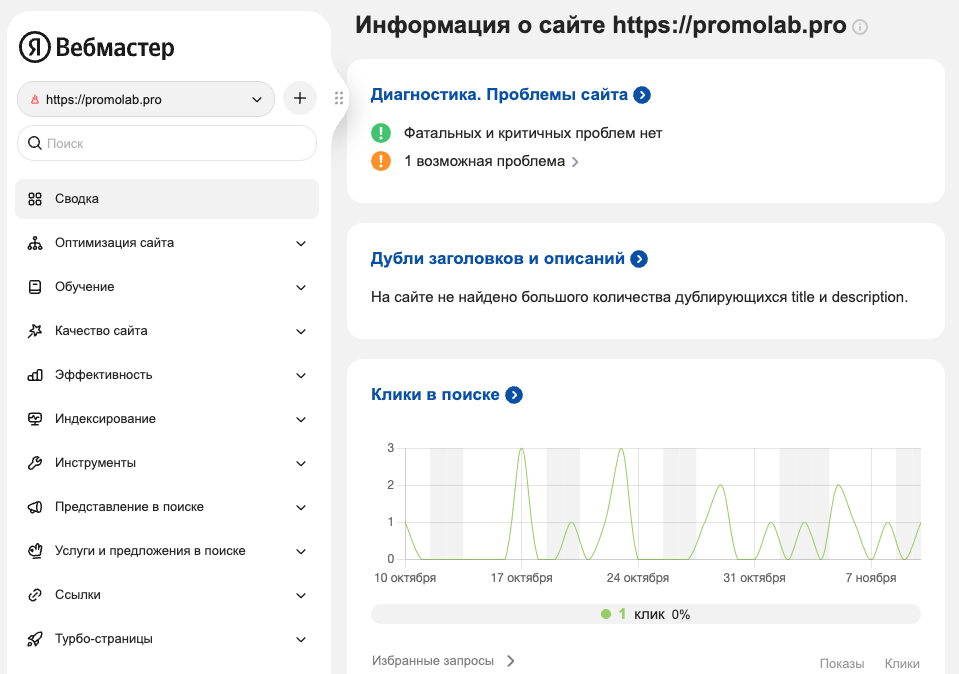Click the 7 ноября axis label
The image size is (959, 674).
coord(871,578)
